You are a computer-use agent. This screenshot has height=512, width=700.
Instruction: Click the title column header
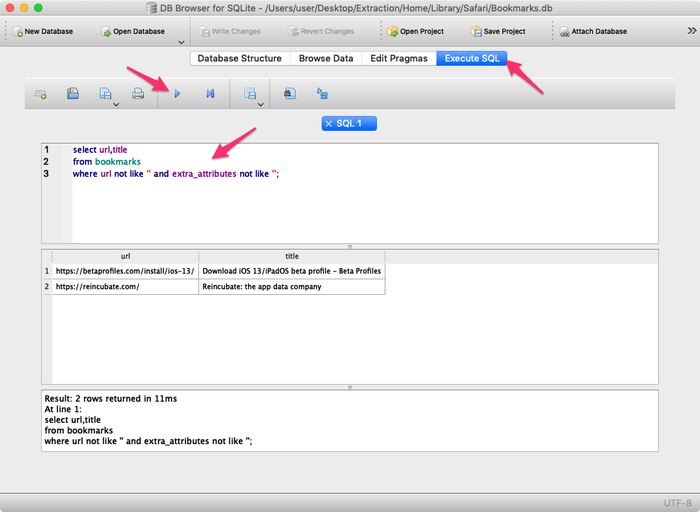tap(292, 256)
